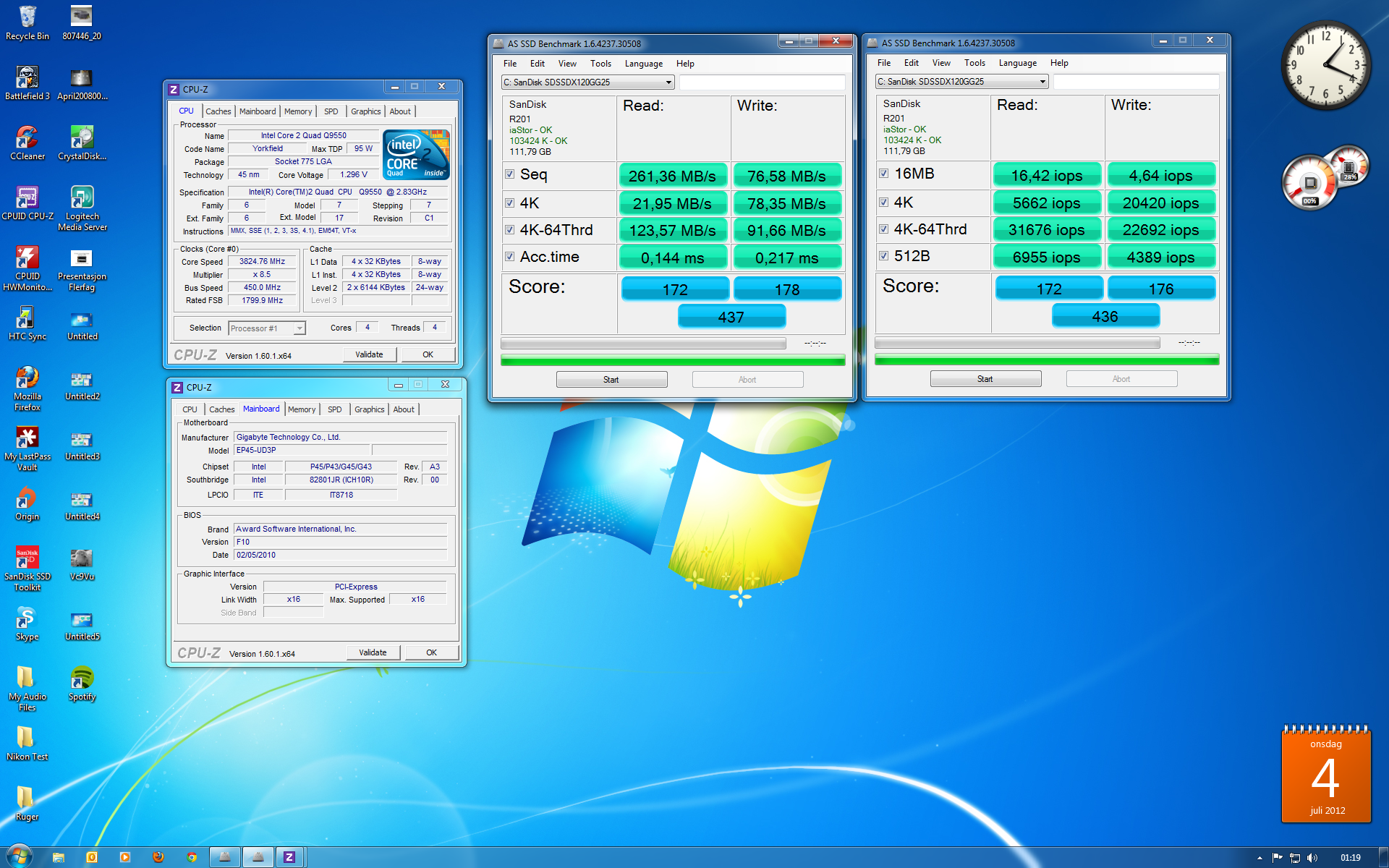This screenshot has width=1389, height=868.
Task: Show hidden tray icons arrow
Action: [x=1260, y=858]
